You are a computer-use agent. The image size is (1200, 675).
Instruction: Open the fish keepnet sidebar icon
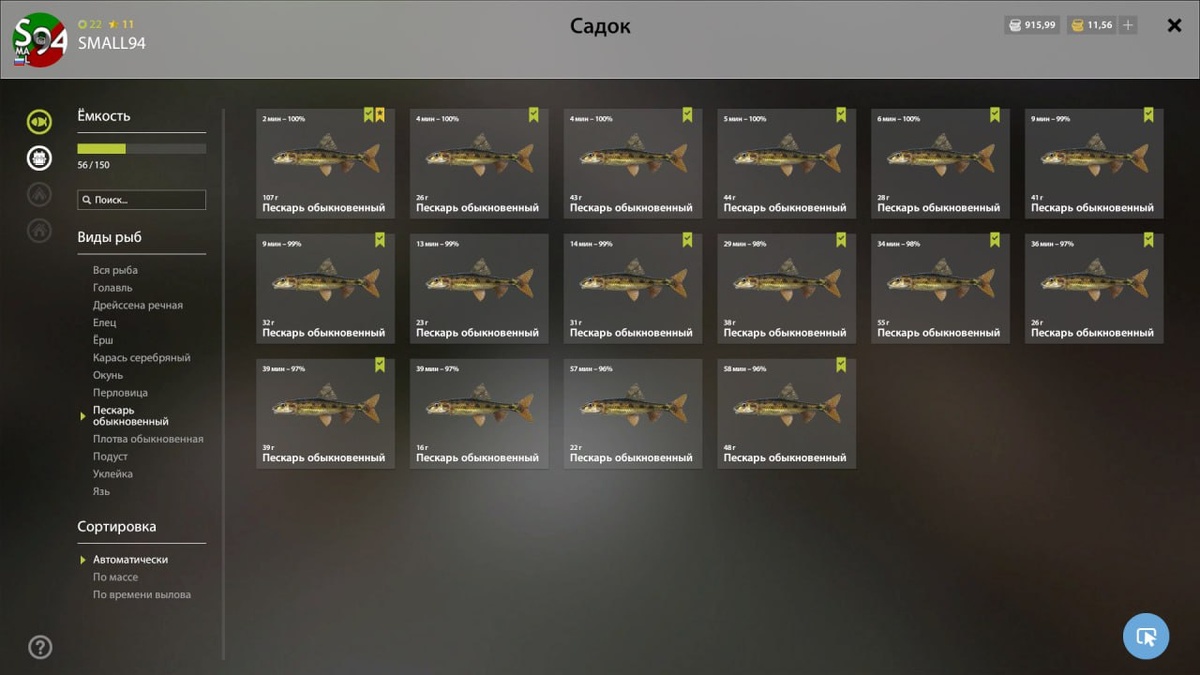pos(39,122)
